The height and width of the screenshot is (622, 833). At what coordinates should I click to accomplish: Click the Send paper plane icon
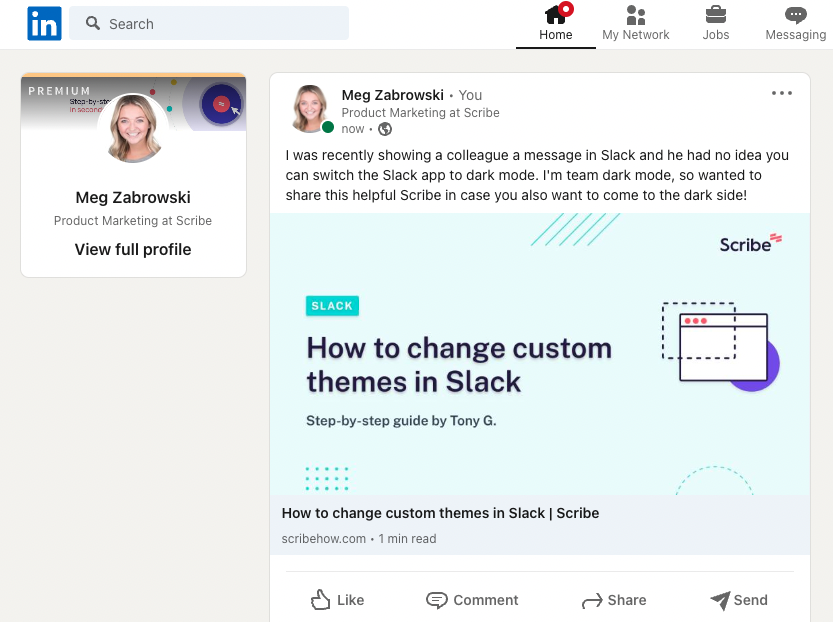[720, 601]
